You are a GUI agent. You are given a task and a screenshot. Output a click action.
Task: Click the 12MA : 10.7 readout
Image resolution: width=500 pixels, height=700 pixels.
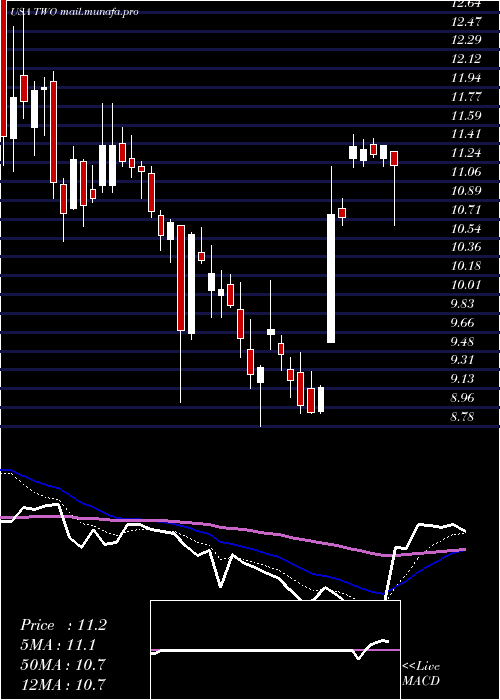63,685
